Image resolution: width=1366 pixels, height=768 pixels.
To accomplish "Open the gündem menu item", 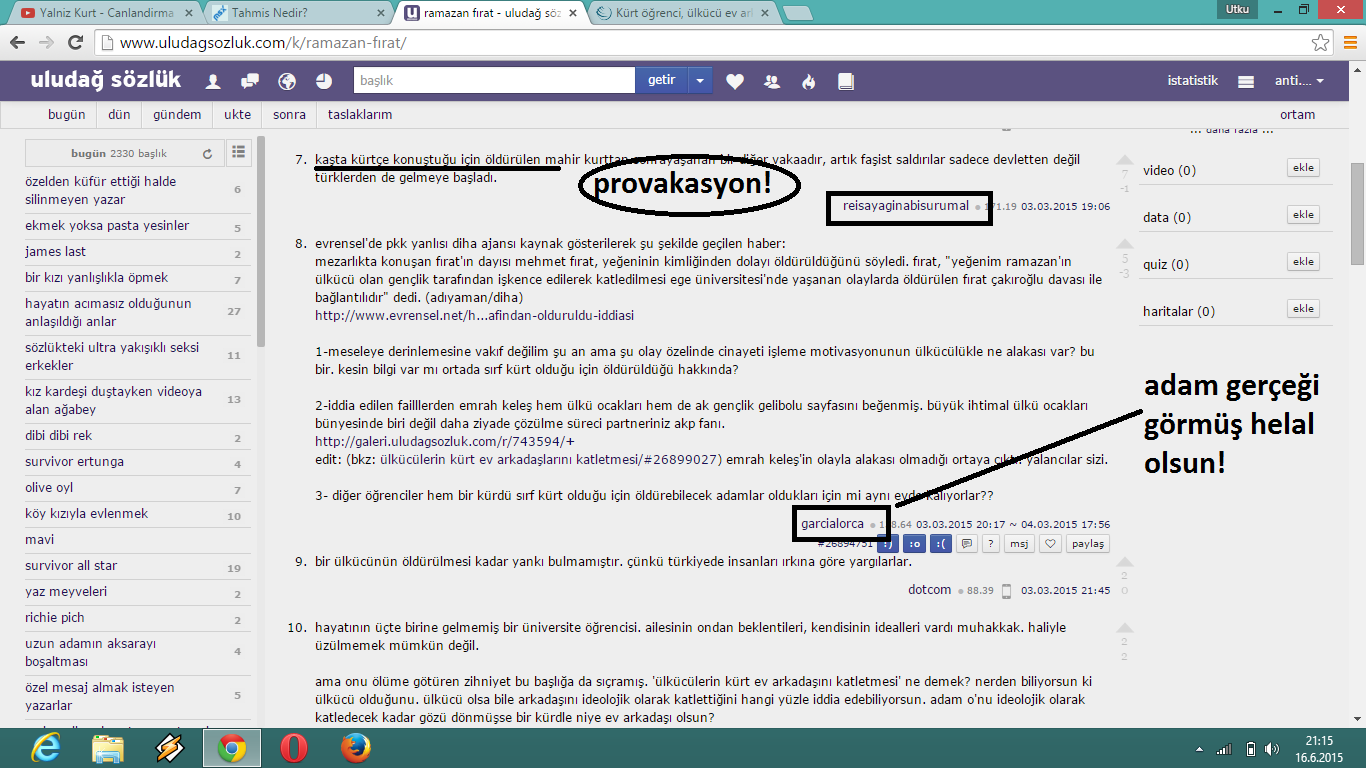I will (x=177, y=115).
